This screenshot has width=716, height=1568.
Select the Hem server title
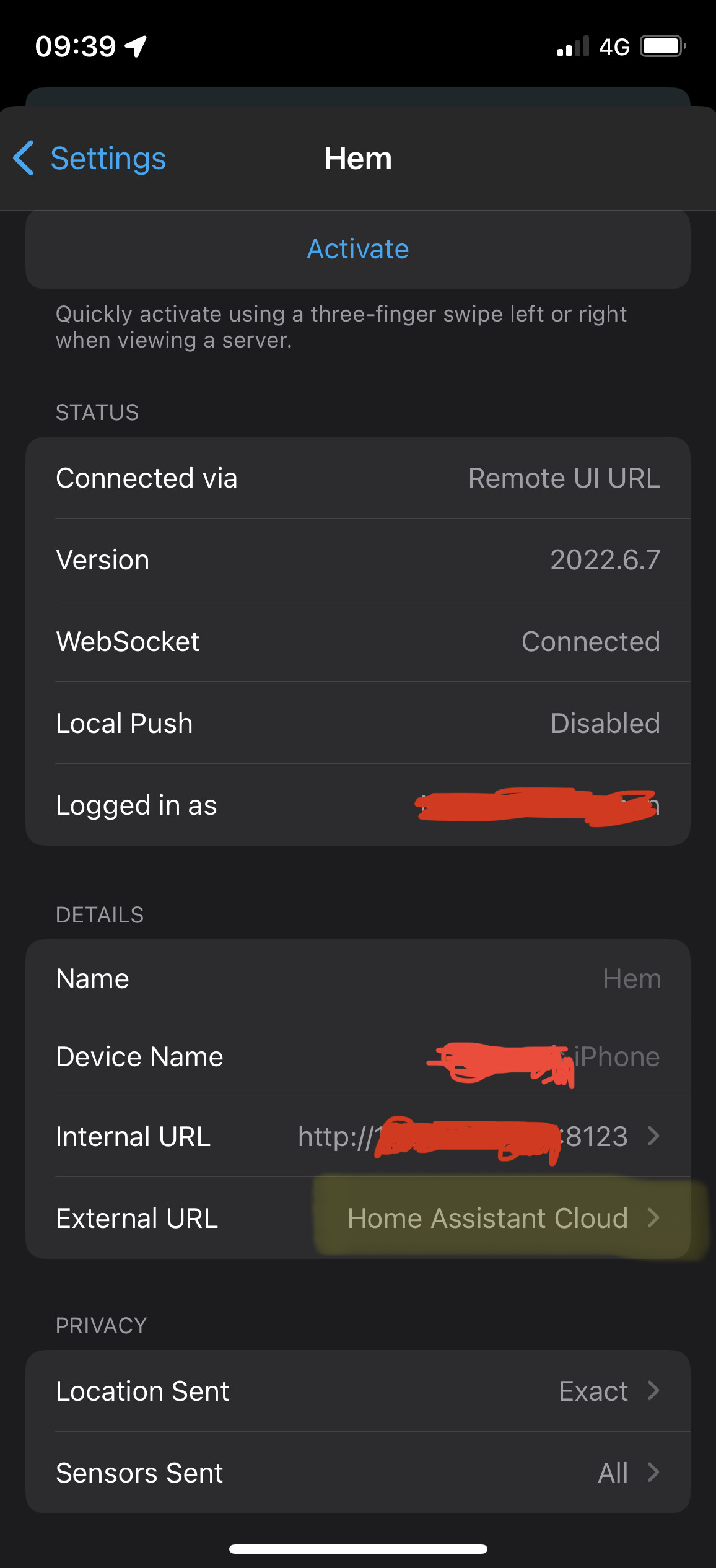[x=358, y=159]
